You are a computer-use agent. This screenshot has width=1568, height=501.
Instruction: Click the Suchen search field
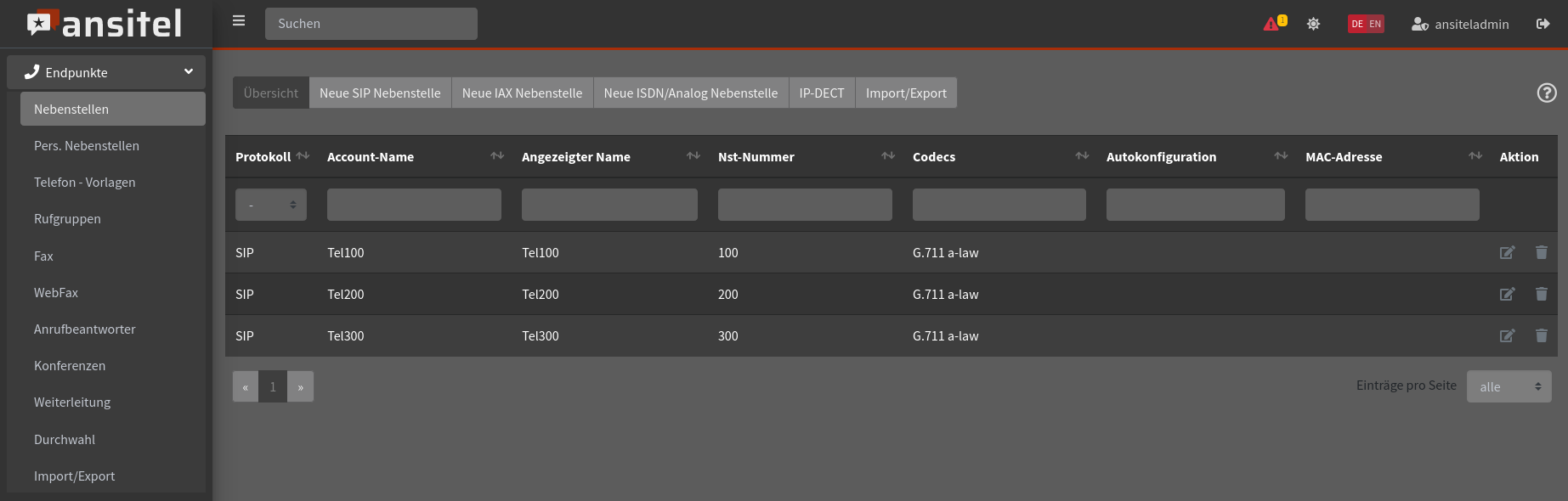click(x=371, y=24)
